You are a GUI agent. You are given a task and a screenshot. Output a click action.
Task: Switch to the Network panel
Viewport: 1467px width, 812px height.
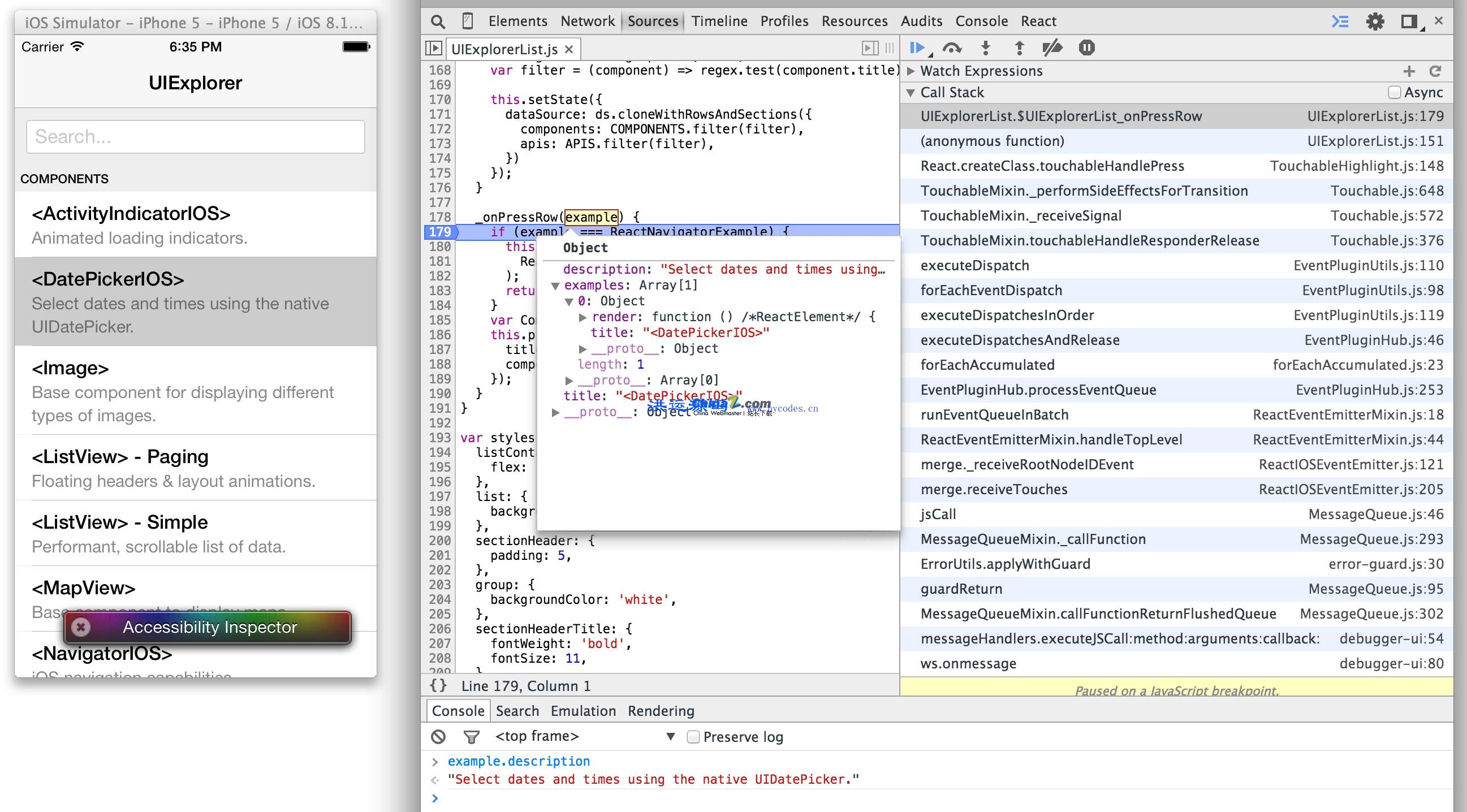[587, 21]
